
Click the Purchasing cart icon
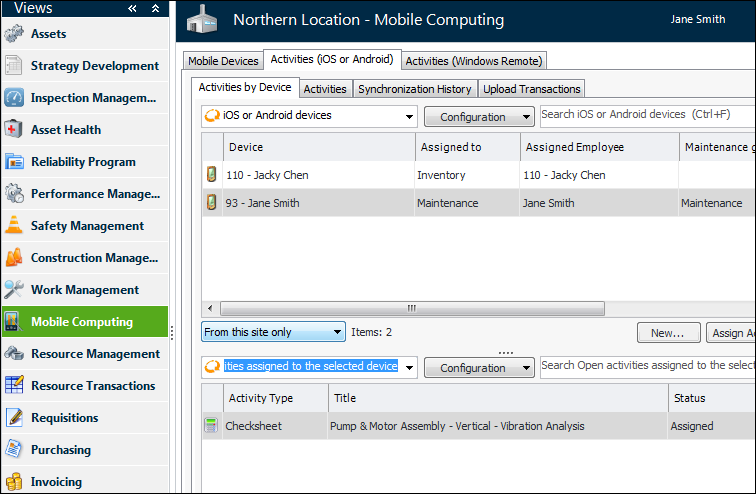point(13,450)
